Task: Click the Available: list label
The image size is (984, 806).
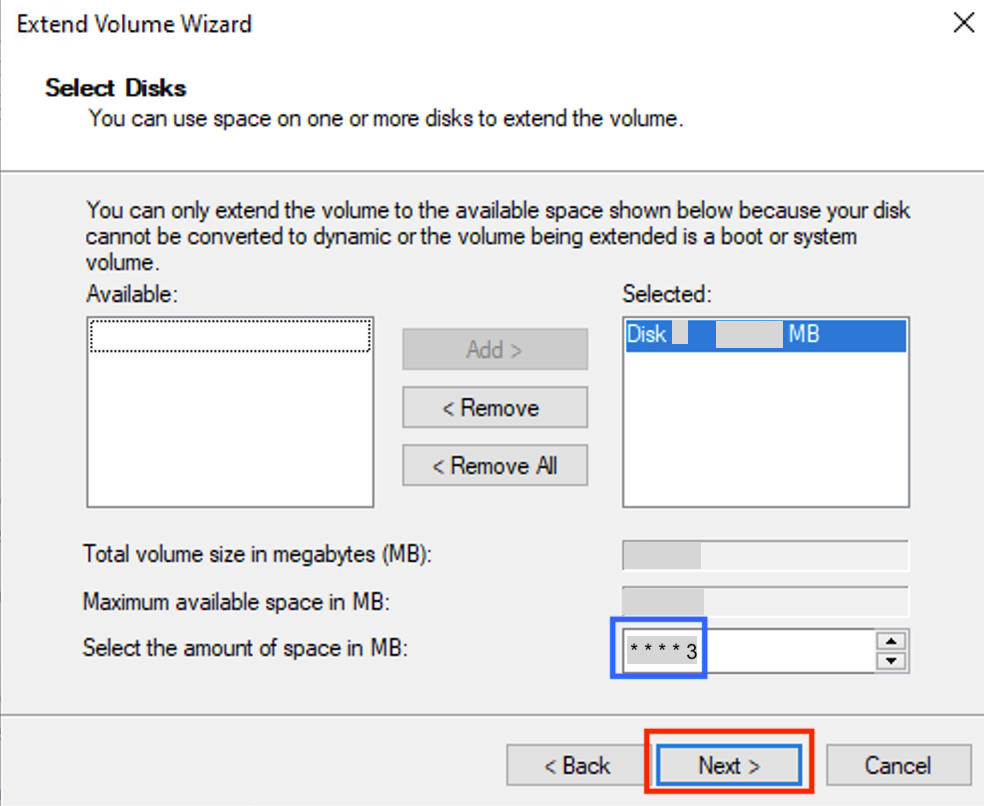Action: click(132, 294)
